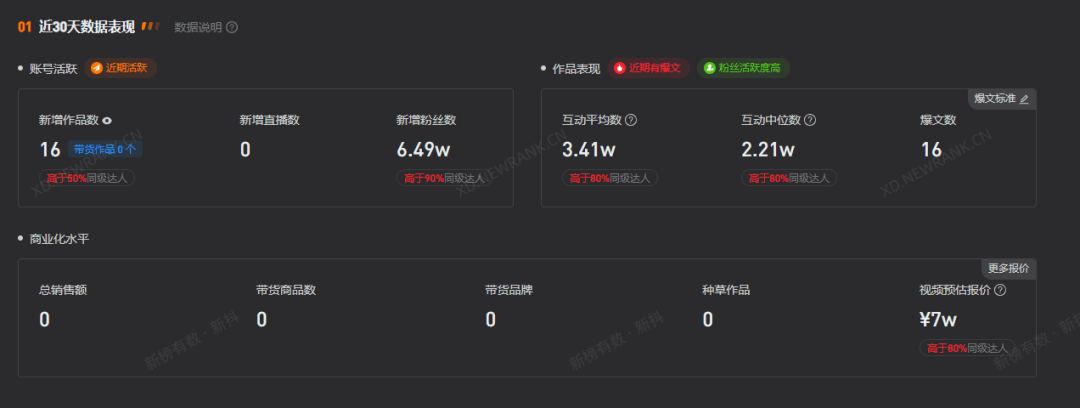Click the 高于90%同级达人 tag under 新增粉丝数
The image size is (1080, 408).
point(441,178)
